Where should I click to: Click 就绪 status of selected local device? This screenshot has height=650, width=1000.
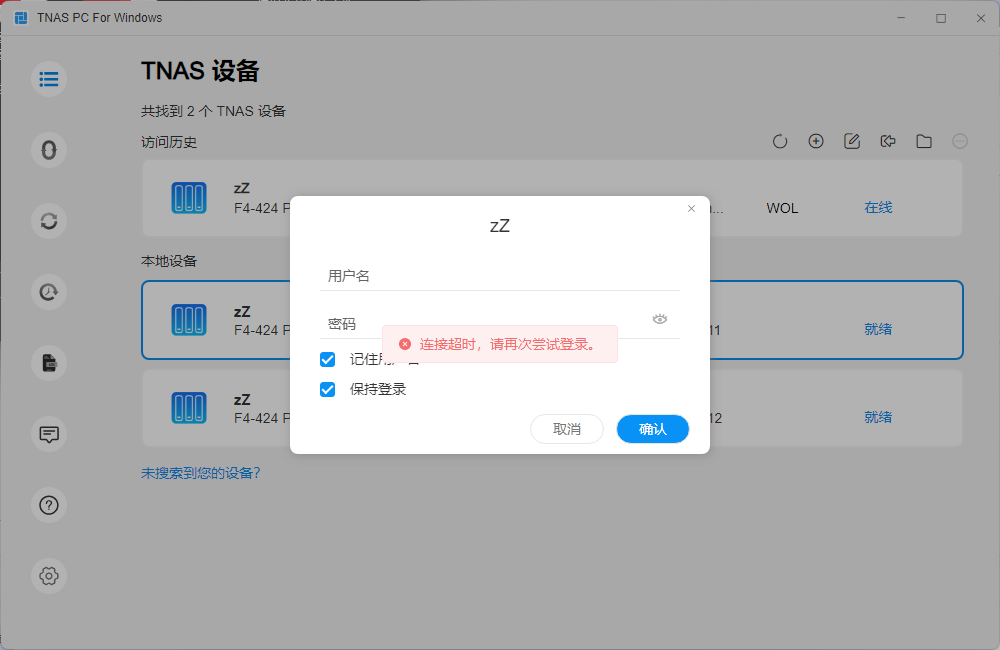pos(878,329)
